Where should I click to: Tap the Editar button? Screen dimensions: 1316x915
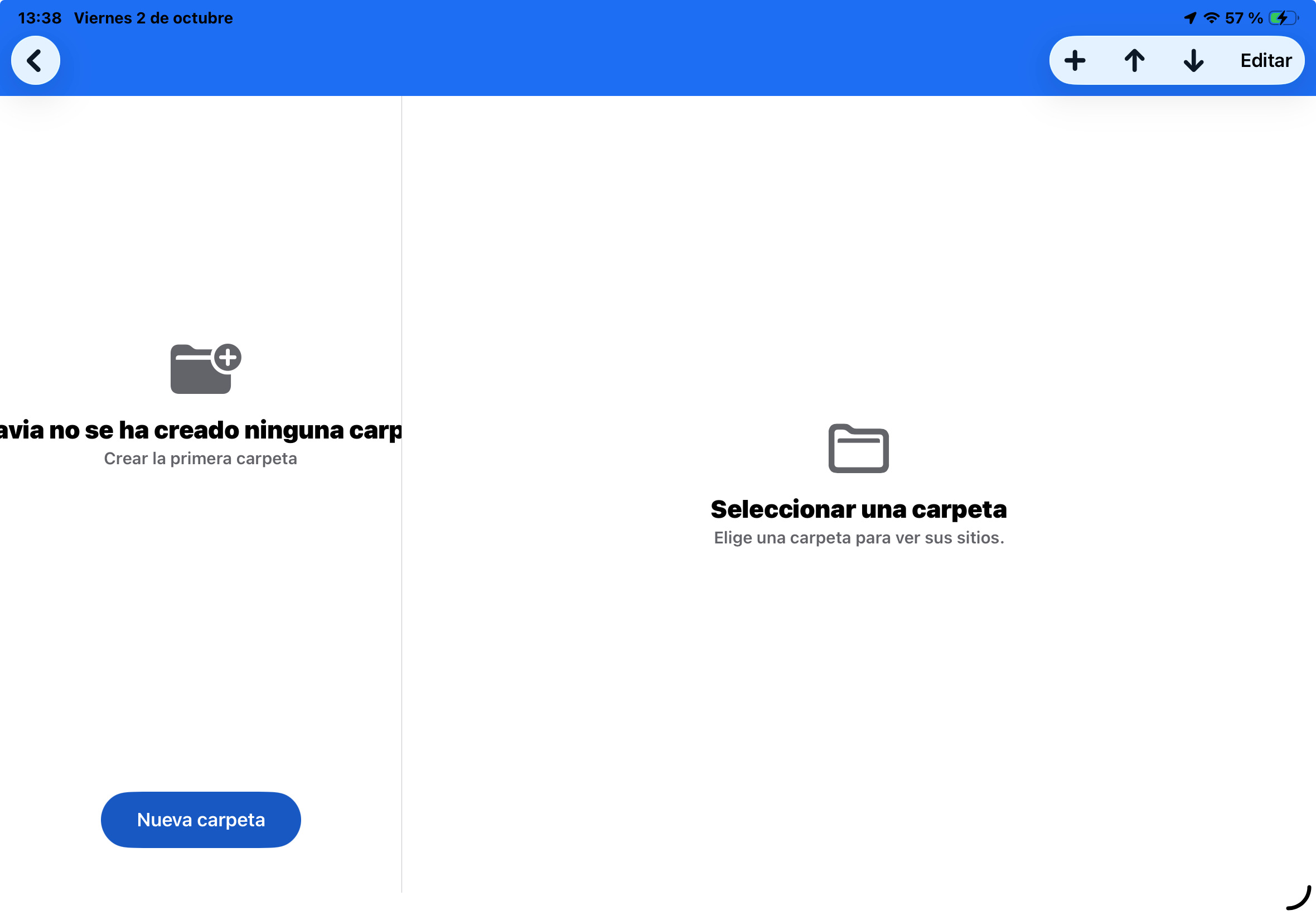tap(1266, 60)
